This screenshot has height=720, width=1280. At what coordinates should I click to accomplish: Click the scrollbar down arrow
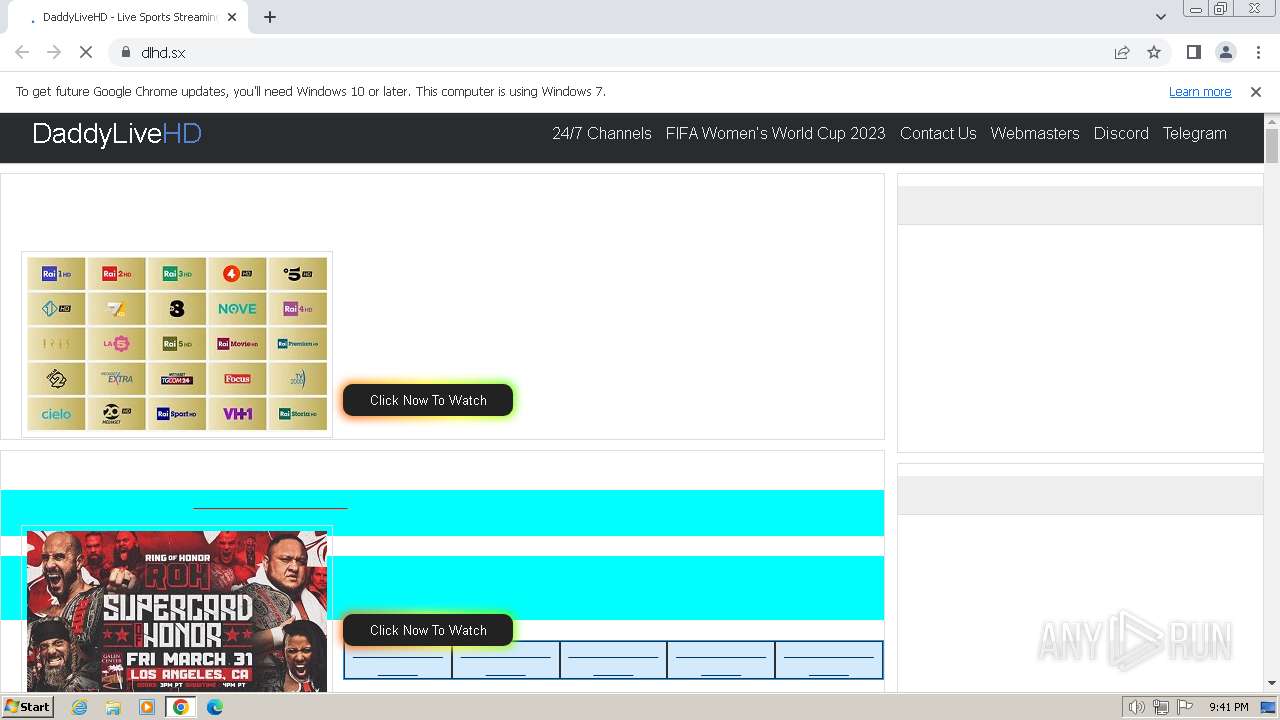click(x=1272, y=684)
